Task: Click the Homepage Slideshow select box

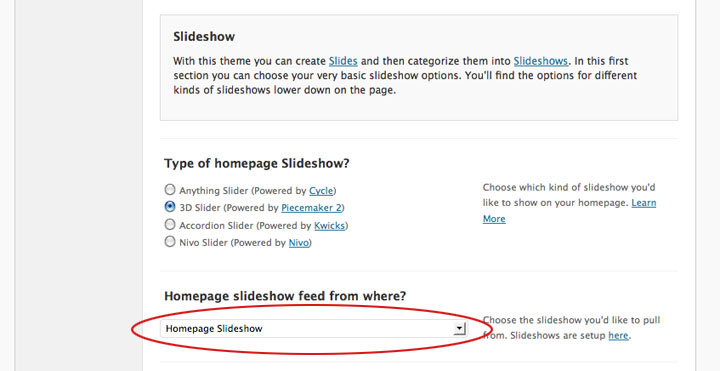Action: click(x=314, y=329)
